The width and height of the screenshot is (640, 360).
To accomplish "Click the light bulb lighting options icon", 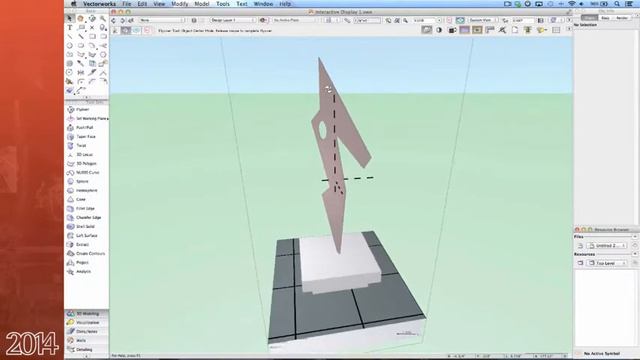I will (541, 30).
